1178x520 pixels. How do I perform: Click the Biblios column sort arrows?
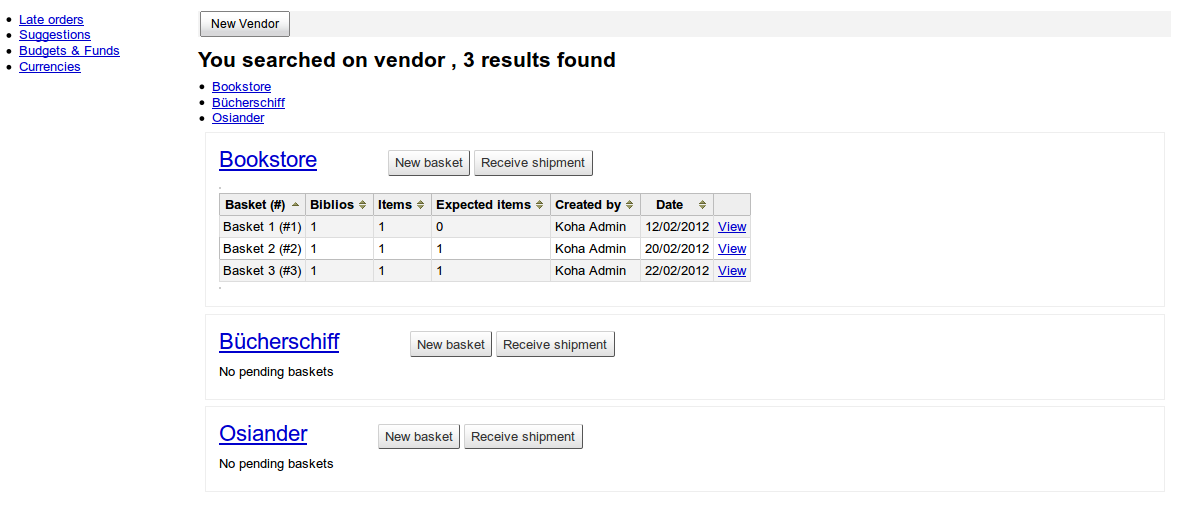[363, 205]
